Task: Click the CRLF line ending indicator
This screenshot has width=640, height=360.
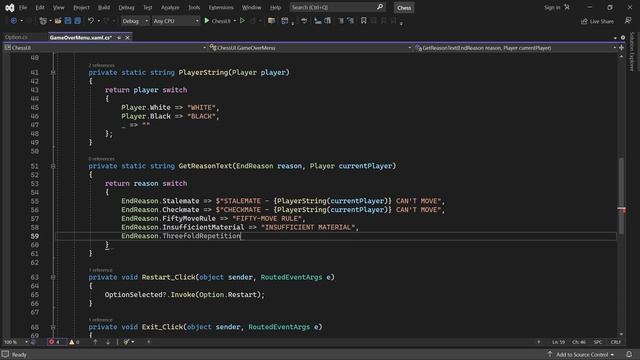Action: [x=616, y=342]
